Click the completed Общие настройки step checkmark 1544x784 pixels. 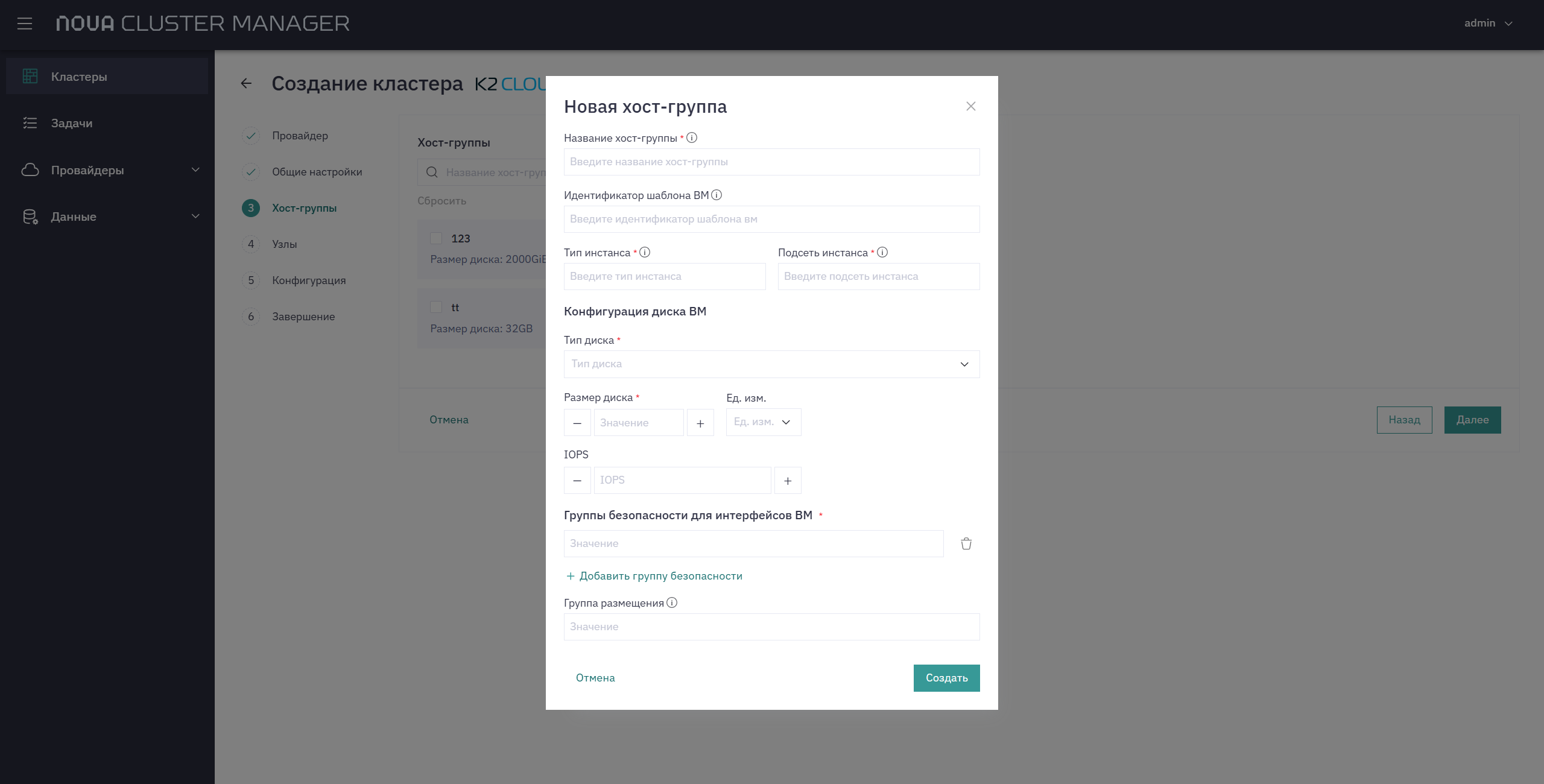click(x=251, y=172)
